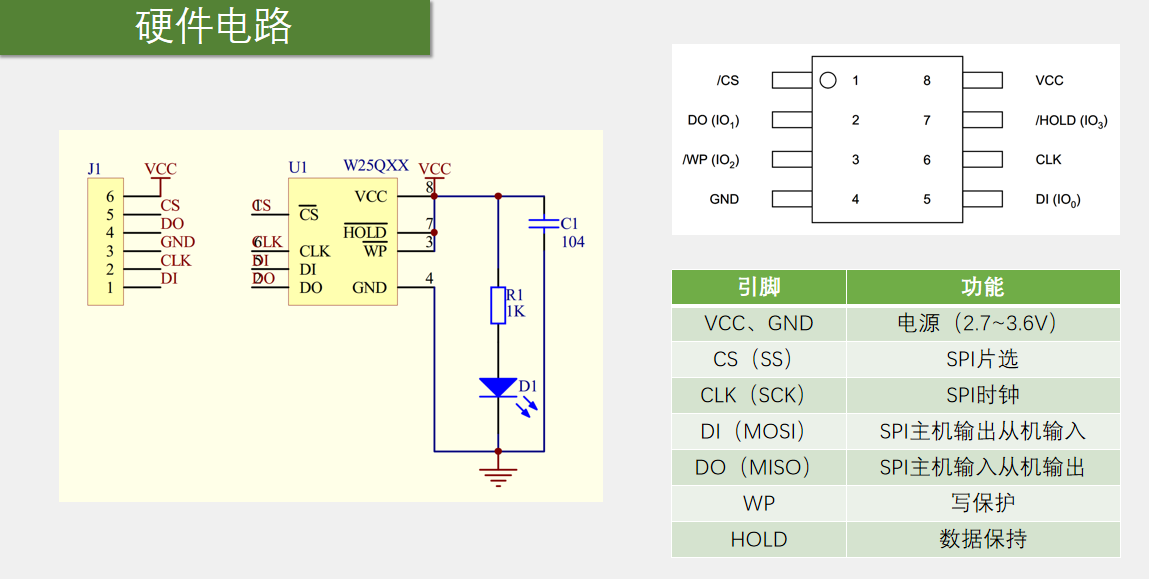Select the CLK net label on connector J1
This screenshot has width=1149, height=579.
click(176, 260)
